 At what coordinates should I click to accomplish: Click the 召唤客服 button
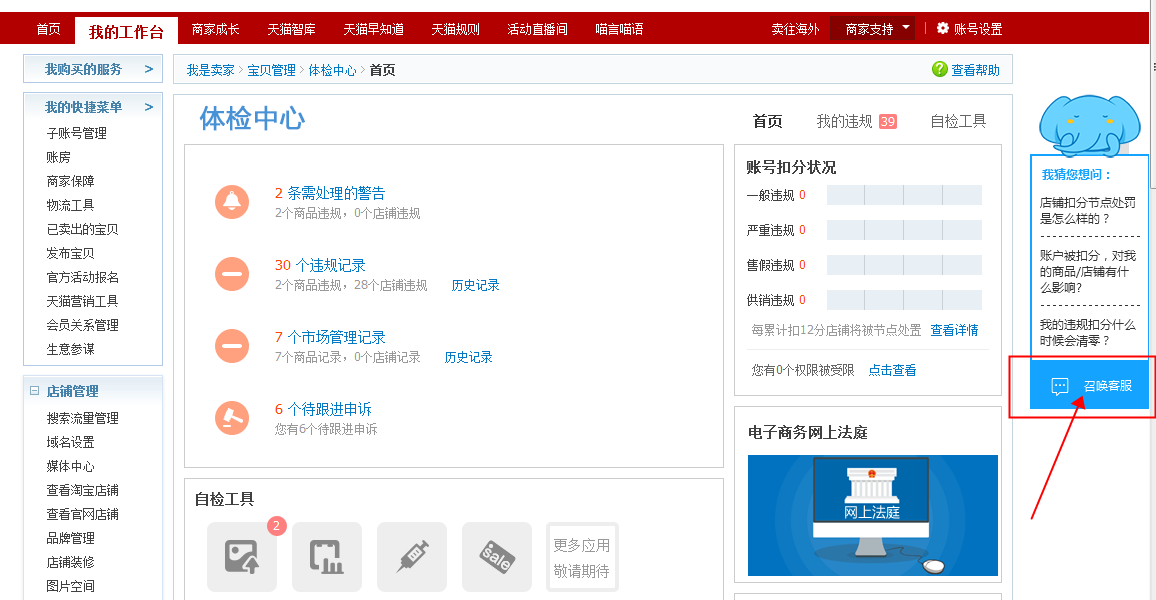[1089, 385]
